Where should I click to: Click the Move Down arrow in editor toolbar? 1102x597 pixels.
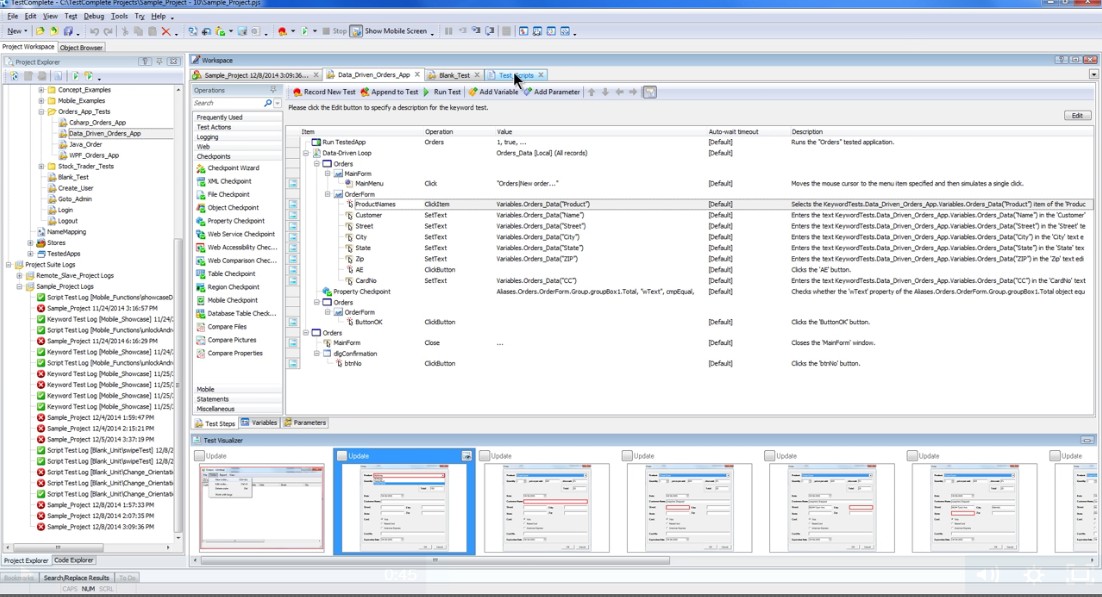(604, 92)
